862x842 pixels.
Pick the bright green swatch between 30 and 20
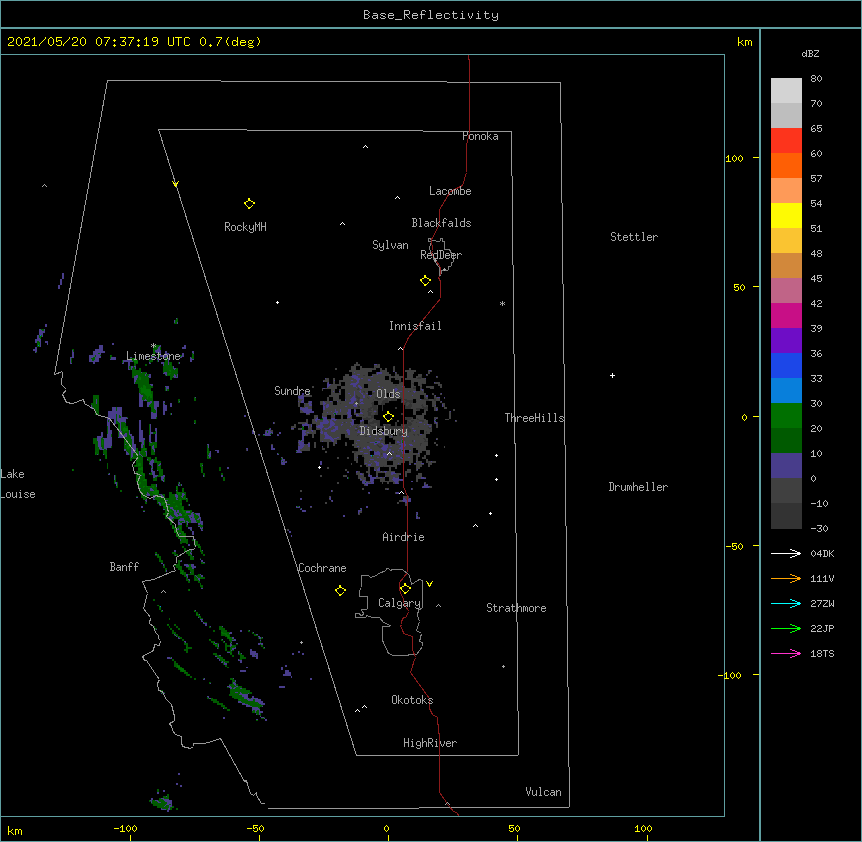click(786, 416)
